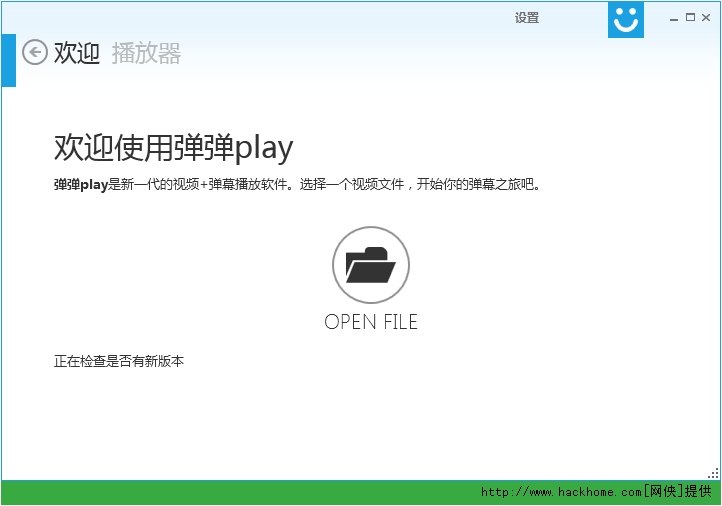The width and height of the screenshot is (722, 506).
Task: Click the back arrow circle icon
Action: (35, 52)
